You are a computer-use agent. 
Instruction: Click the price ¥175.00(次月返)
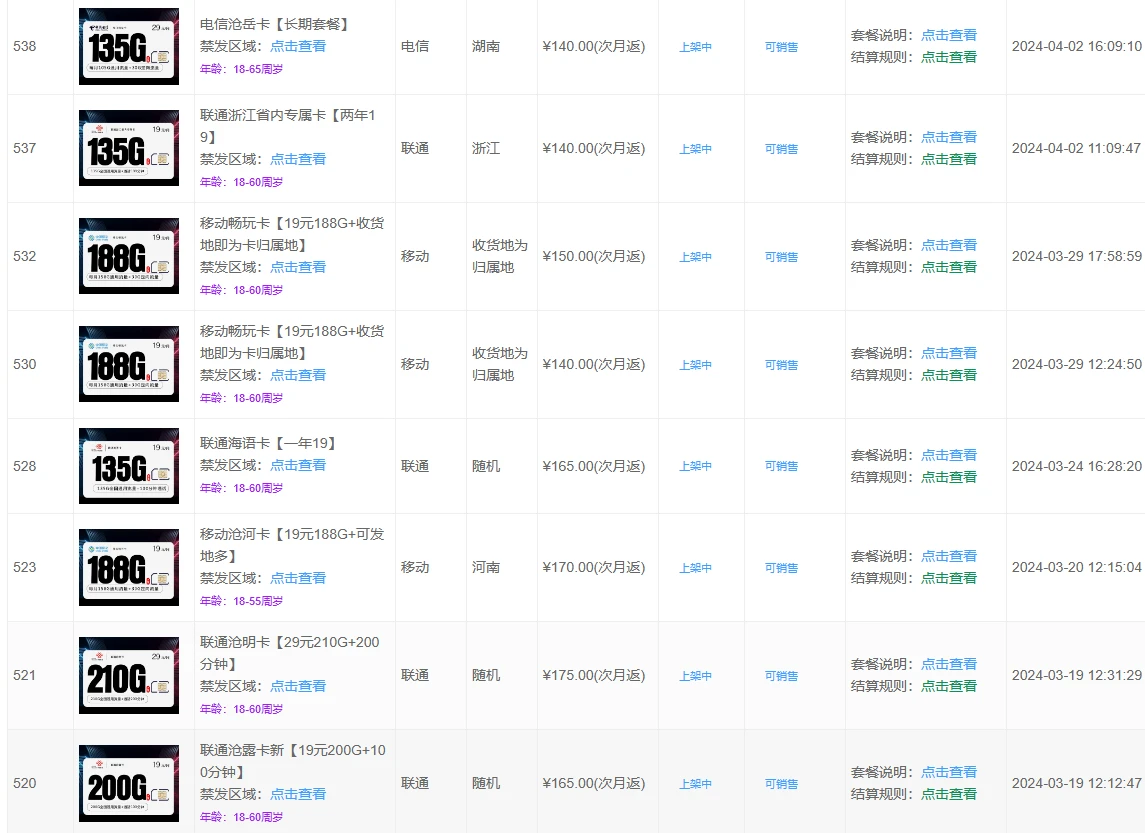pos(594,675)
